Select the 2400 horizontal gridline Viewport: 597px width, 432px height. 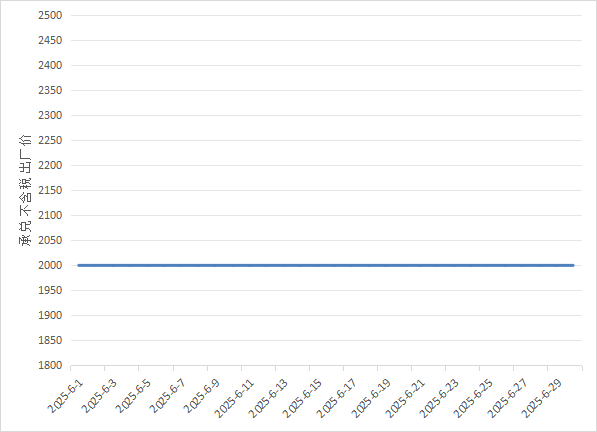[326, 65]
